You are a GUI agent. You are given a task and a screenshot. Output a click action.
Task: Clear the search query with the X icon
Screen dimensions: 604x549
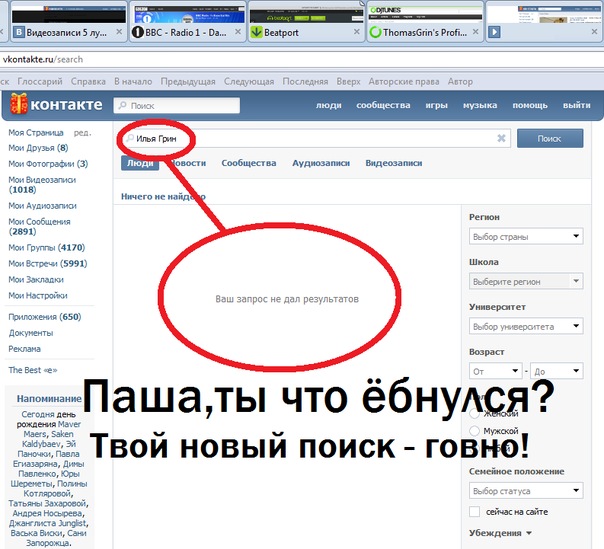pos(501,138)
